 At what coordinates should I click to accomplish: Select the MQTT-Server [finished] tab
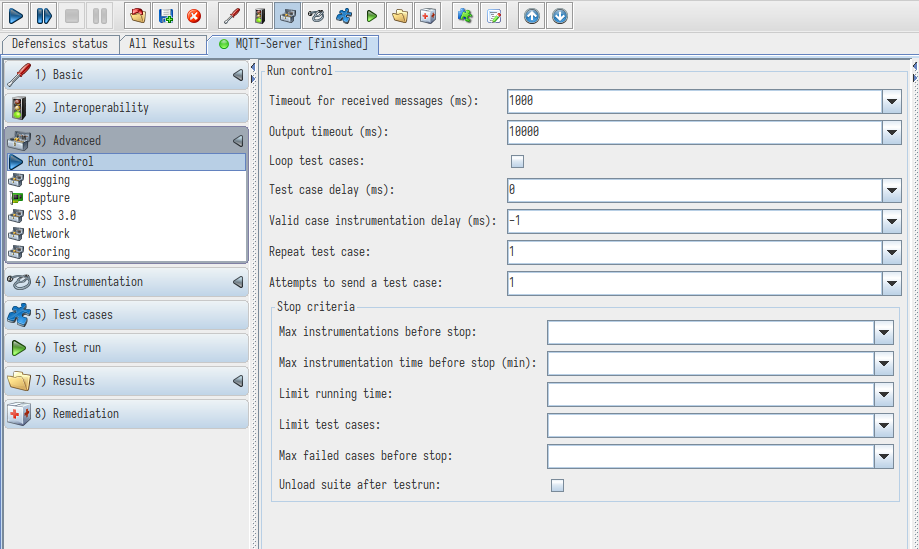pos(294,44)
